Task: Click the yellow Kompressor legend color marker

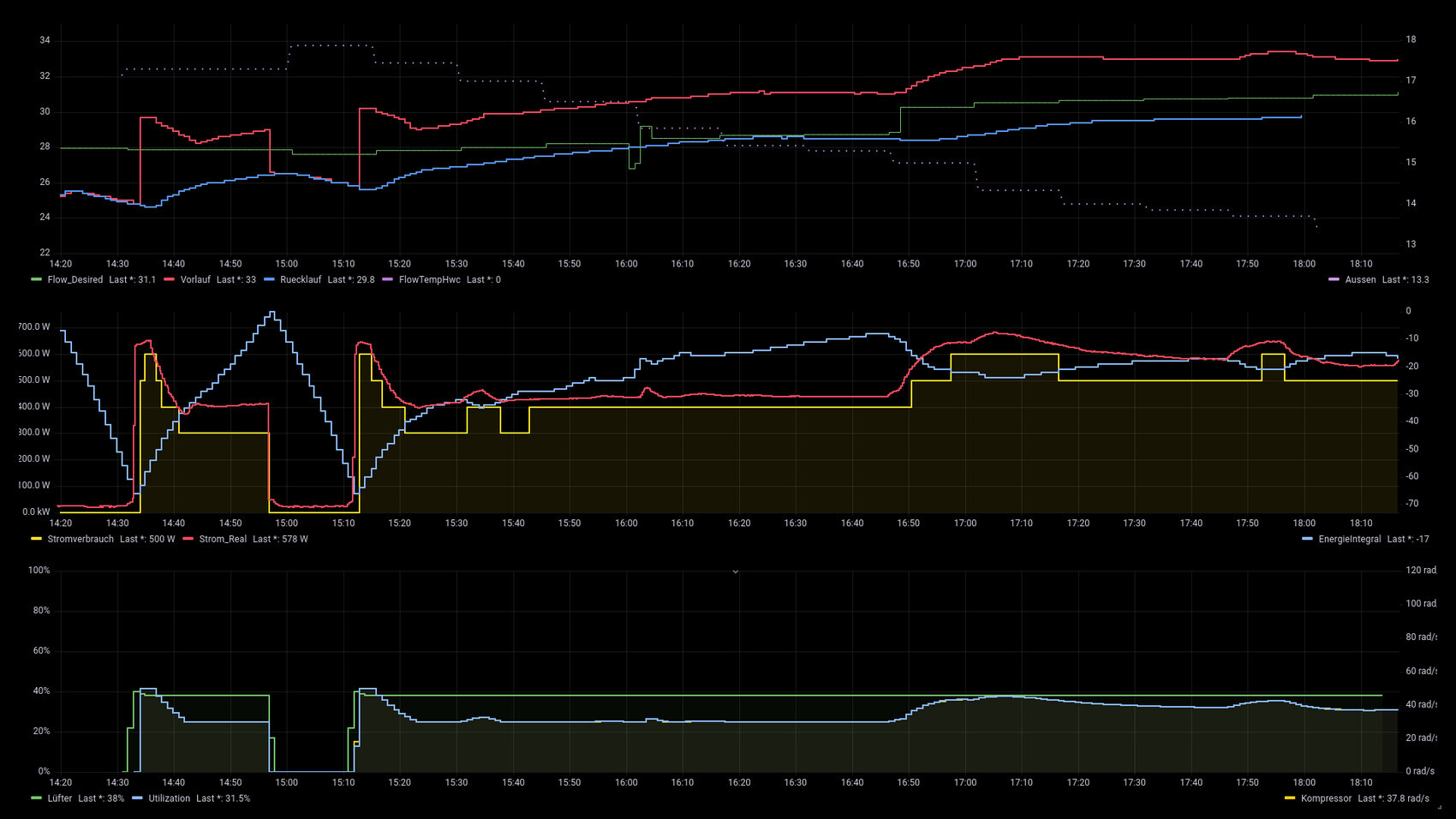Action: (x=1290, y=798)
